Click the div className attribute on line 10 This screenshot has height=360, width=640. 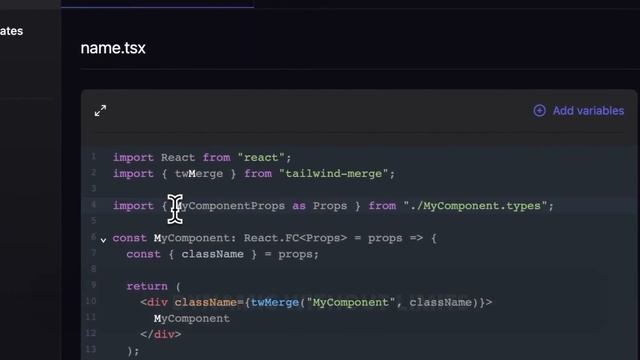205,302
